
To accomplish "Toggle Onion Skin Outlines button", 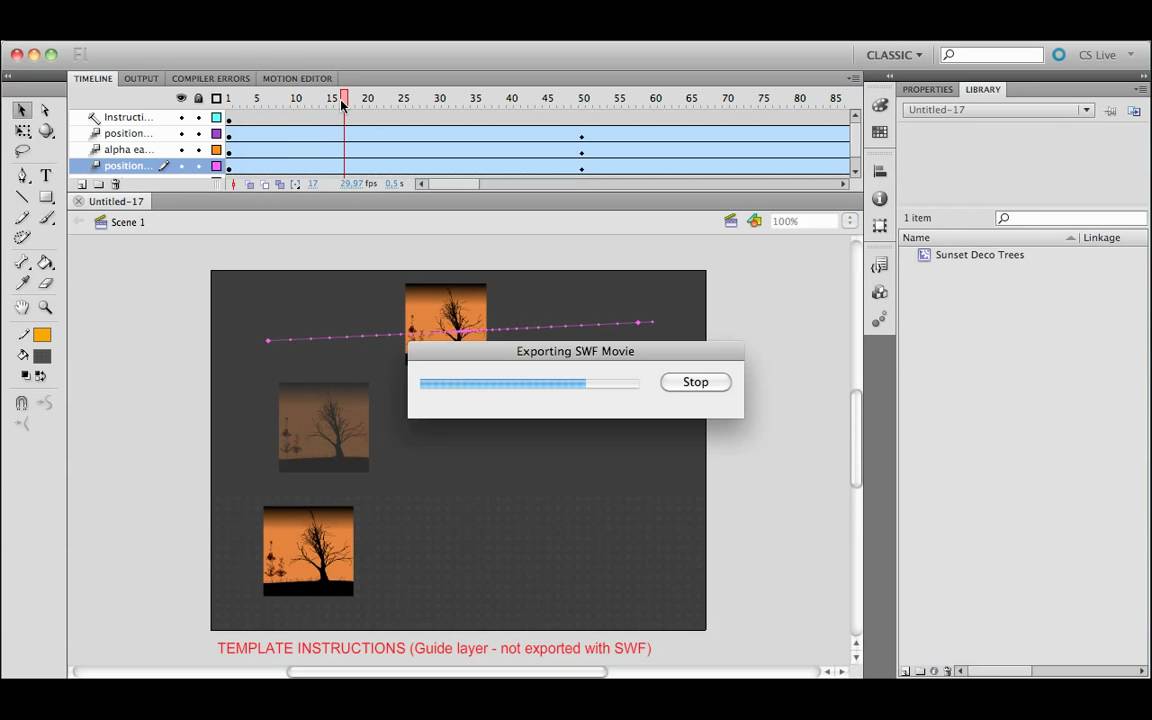I will click(x=265, y=184).
